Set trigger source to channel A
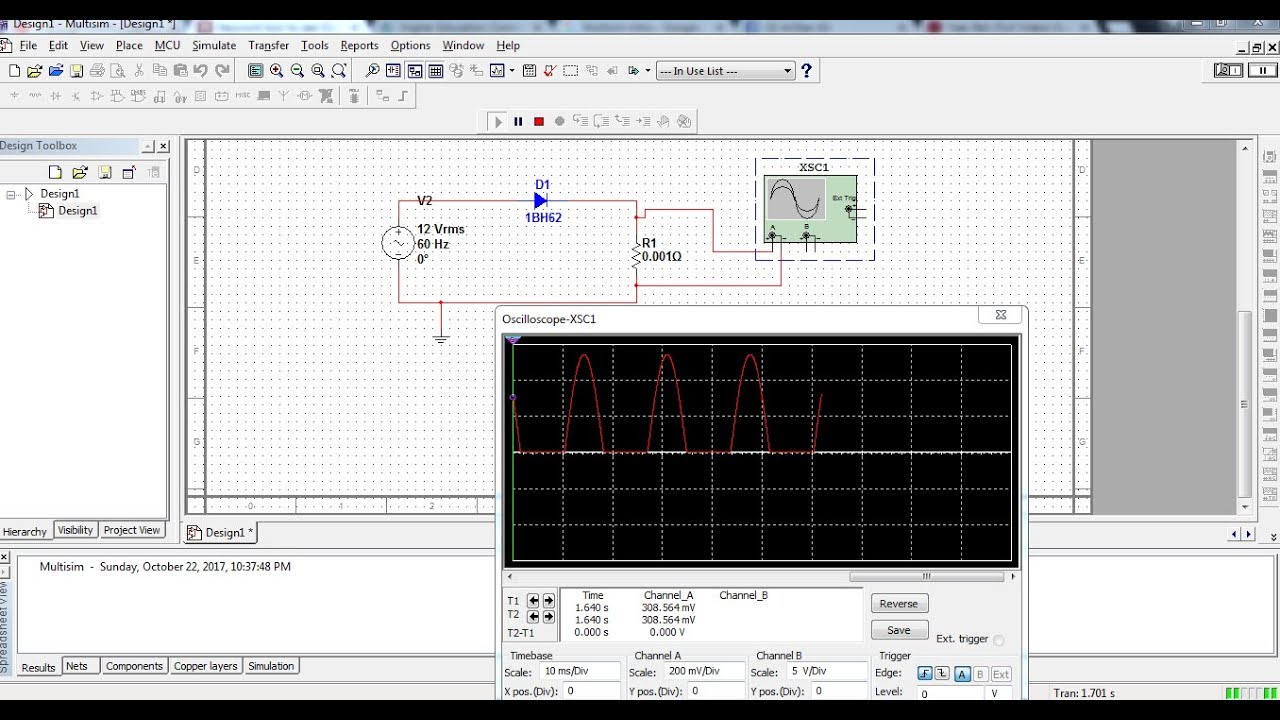Screen dimensions: 1280x720 pyautogui.click(x=961, y=674)
